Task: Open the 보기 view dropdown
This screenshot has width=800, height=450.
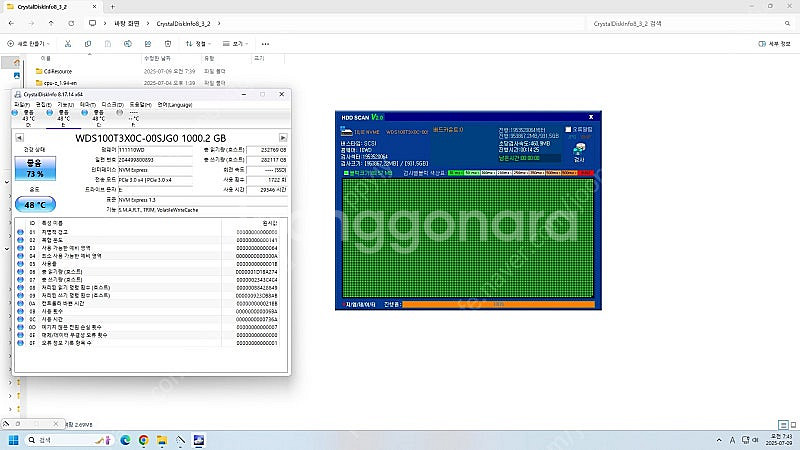Action: pos(235,44)
